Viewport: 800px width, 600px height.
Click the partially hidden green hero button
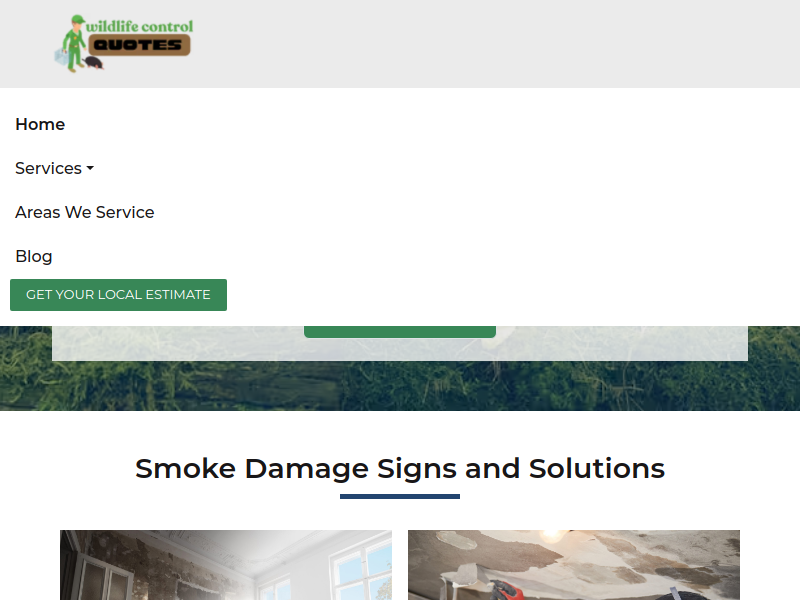point(400,332)
